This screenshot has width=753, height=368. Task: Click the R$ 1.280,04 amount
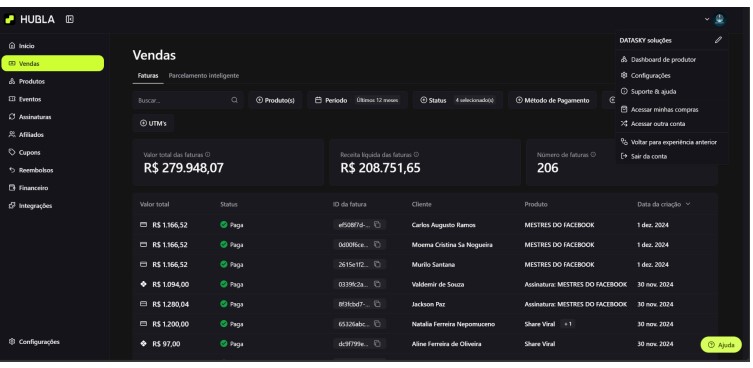pos(170,304)
